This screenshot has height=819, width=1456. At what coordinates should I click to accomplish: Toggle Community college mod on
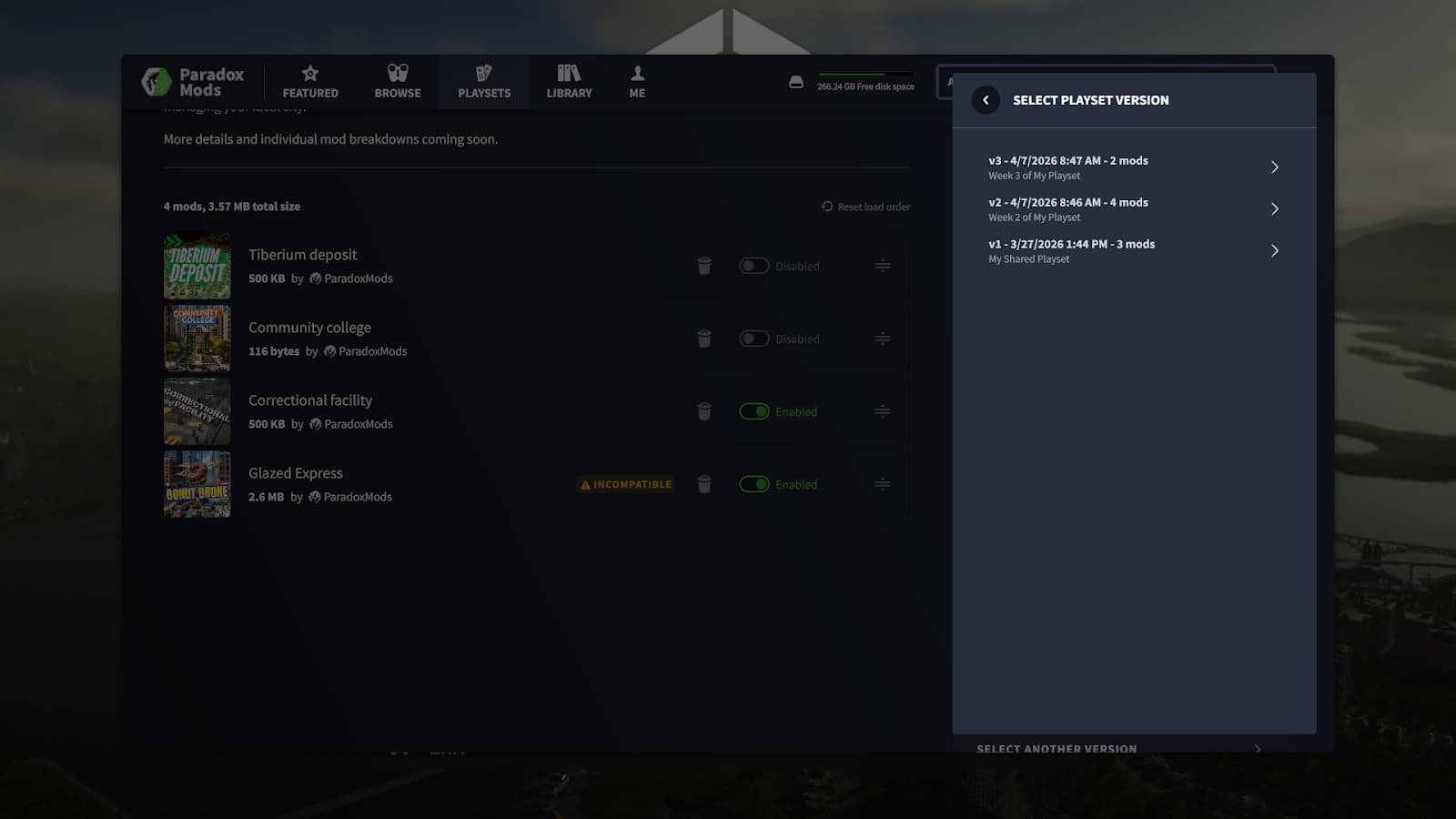753,339
